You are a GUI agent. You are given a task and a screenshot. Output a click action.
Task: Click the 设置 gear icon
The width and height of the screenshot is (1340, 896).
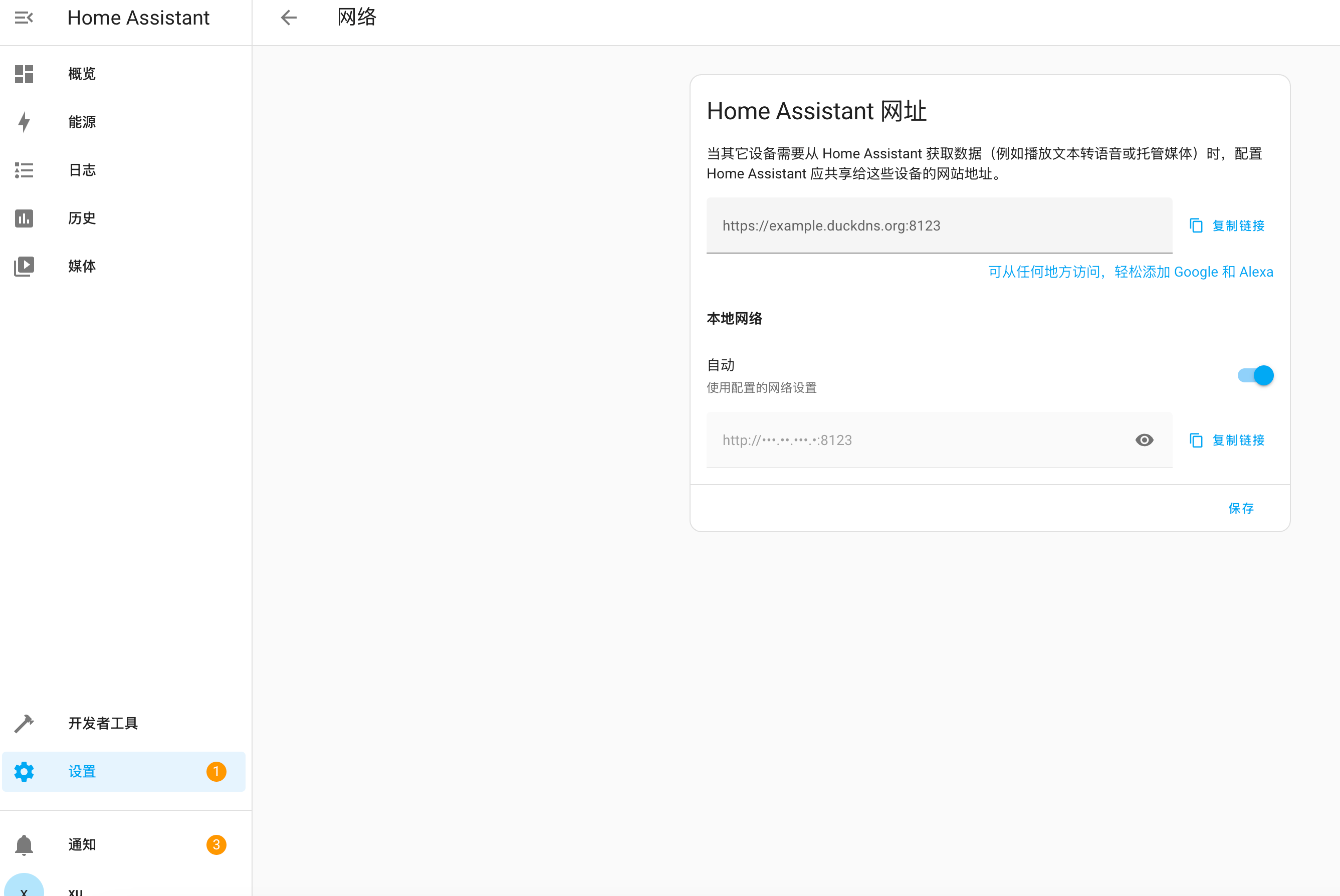[x=24, y=771]
